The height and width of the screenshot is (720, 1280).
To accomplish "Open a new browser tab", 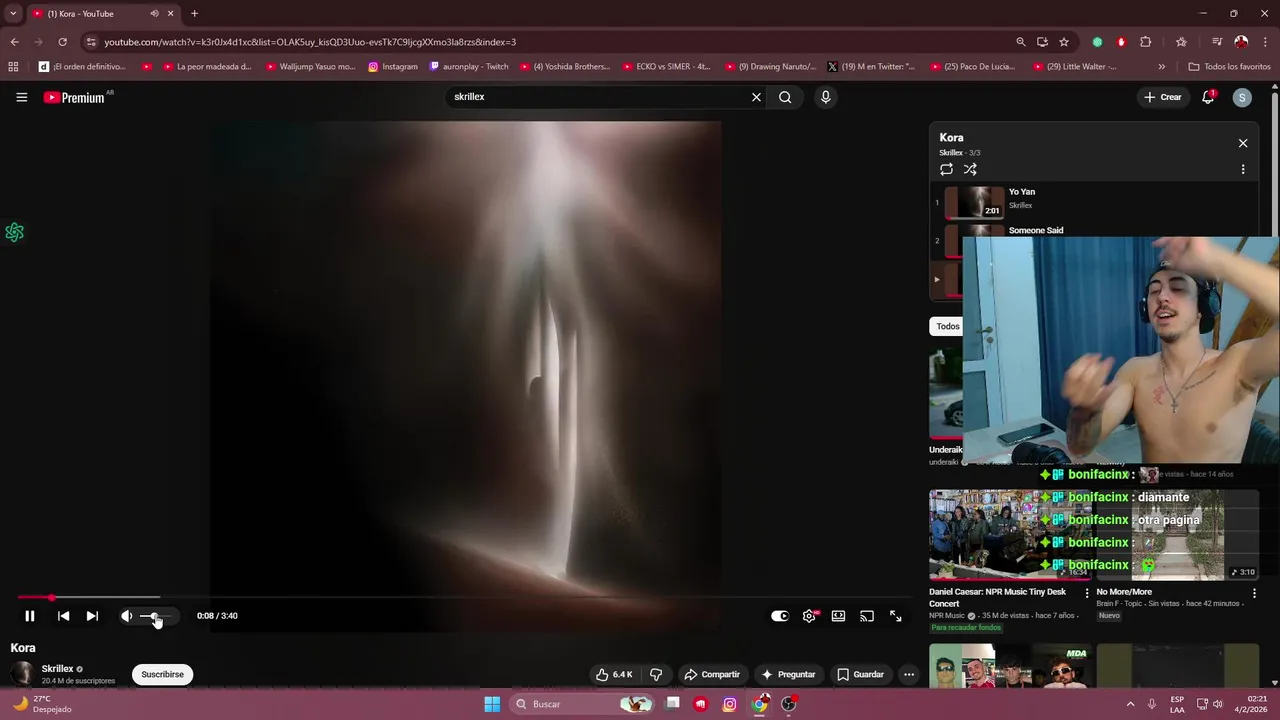I will (194, 14).
